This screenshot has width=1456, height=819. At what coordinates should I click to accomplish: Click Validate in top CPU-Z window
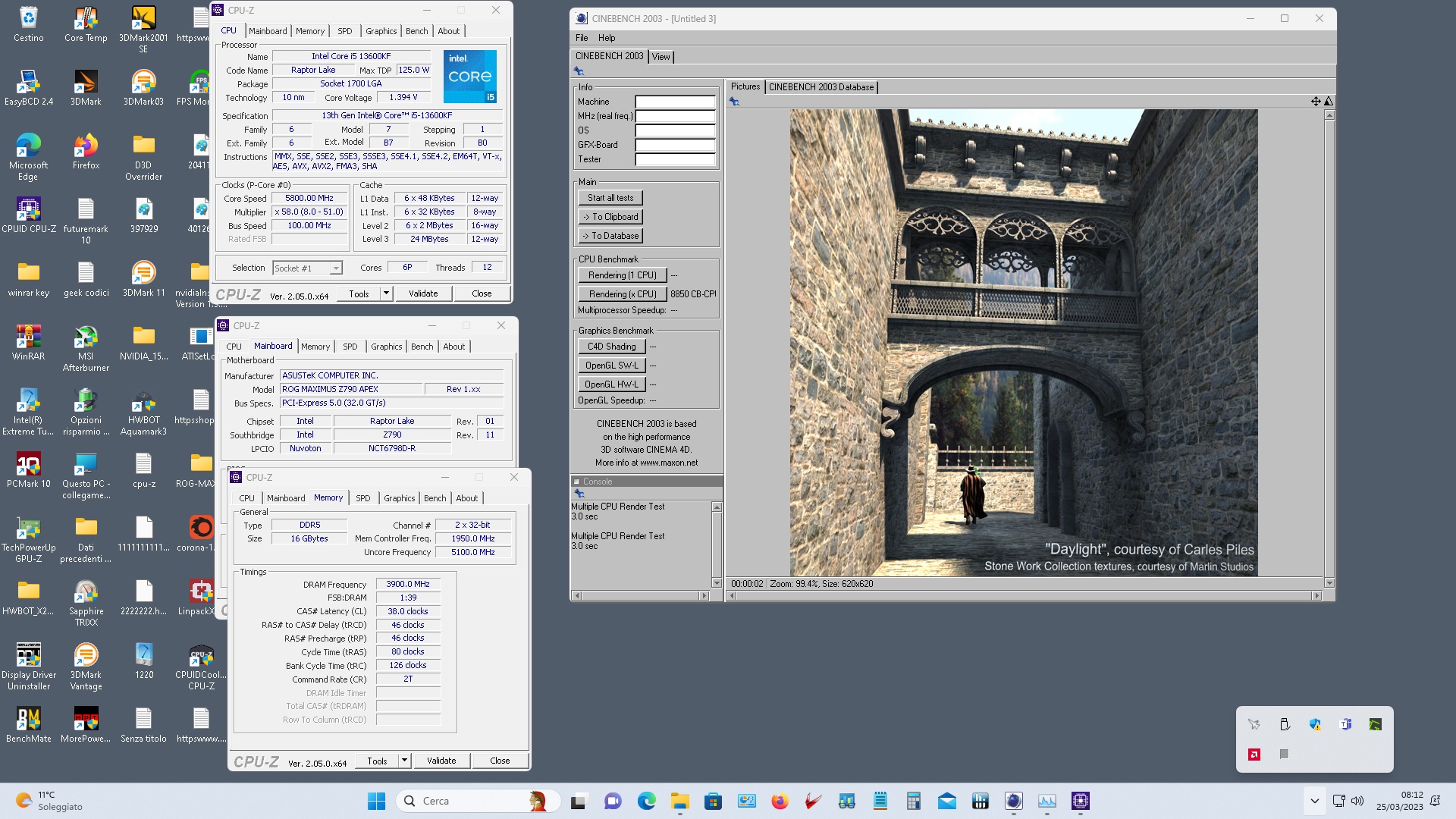click(x=423, y=293)
